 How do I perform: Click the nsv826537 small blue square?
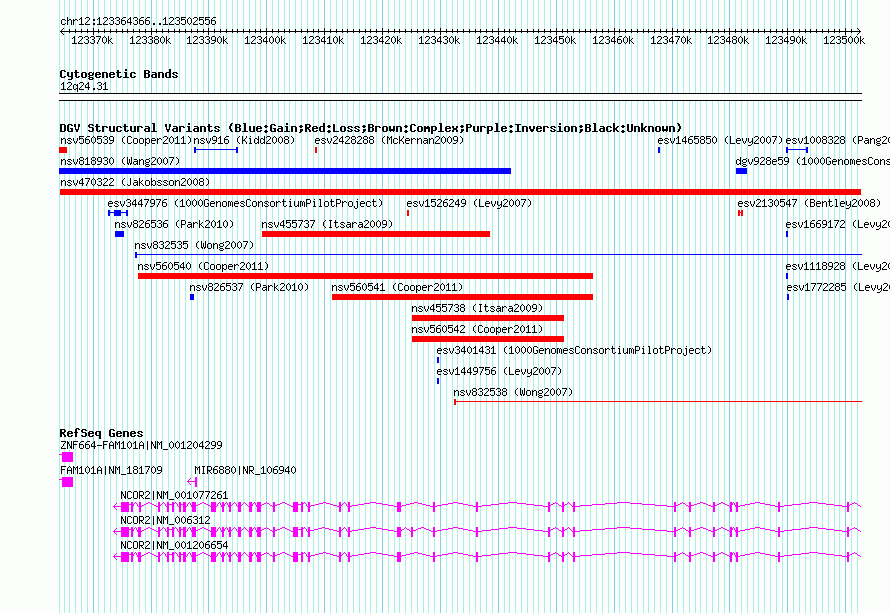coord(192,297)
